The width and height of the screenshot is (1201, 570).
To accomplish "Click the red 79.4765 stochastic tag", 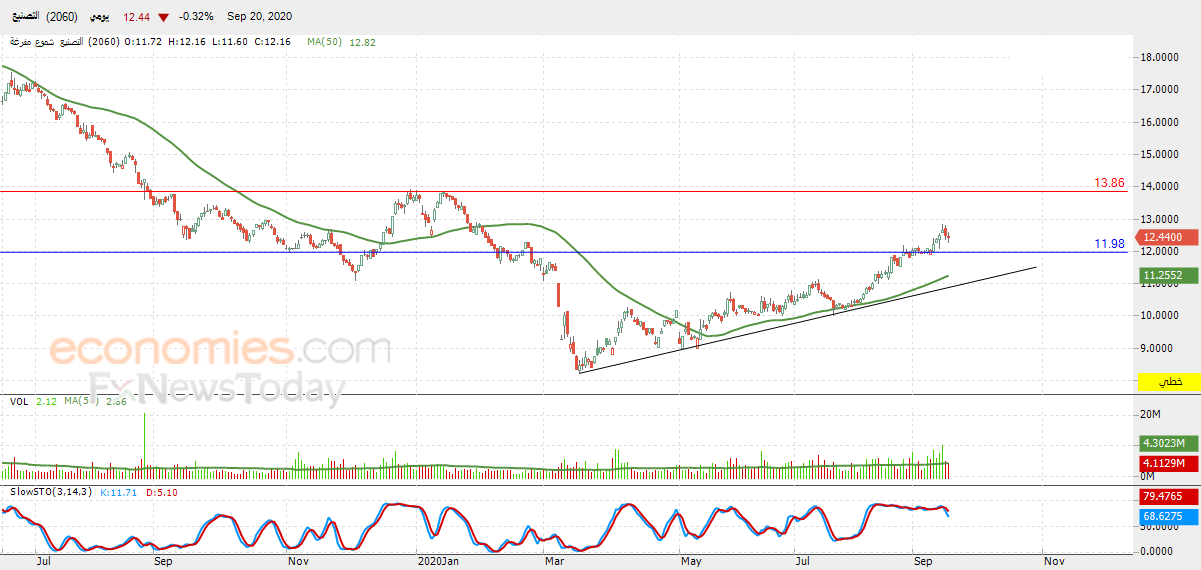I will 1161,496.
